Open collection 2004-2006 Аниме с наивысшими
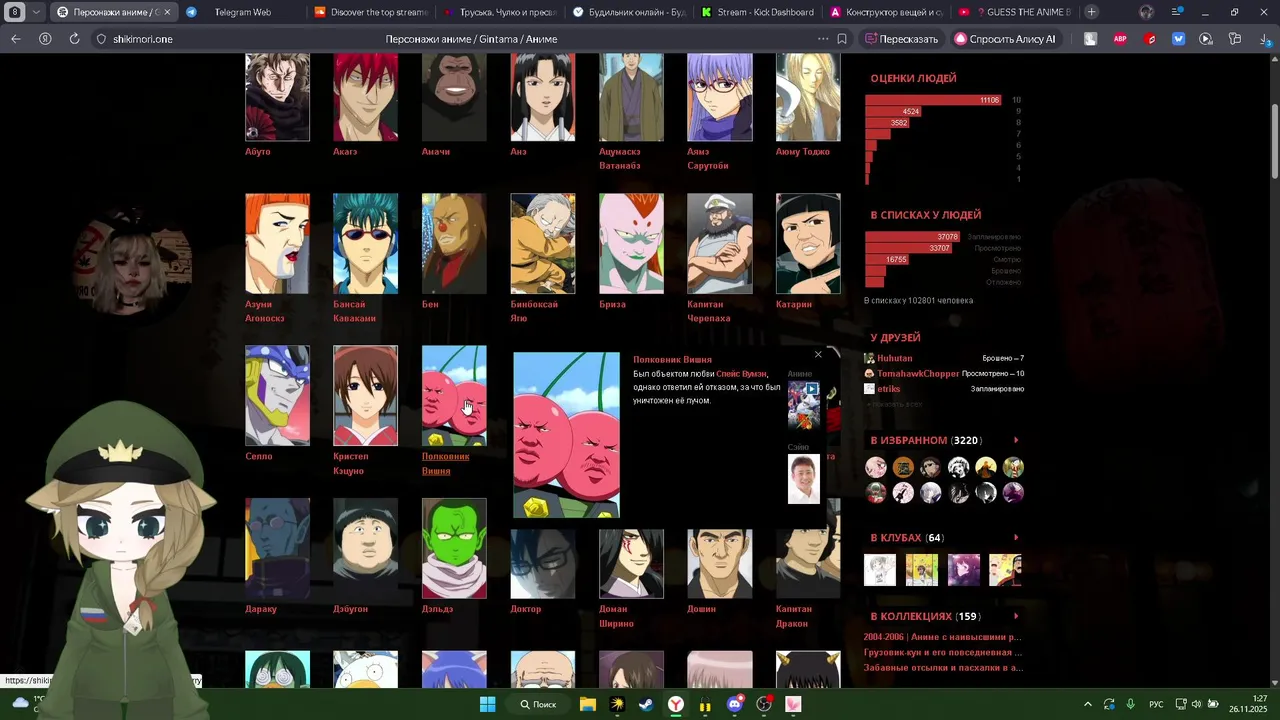Screen dimensions: 1280x720 942,637
